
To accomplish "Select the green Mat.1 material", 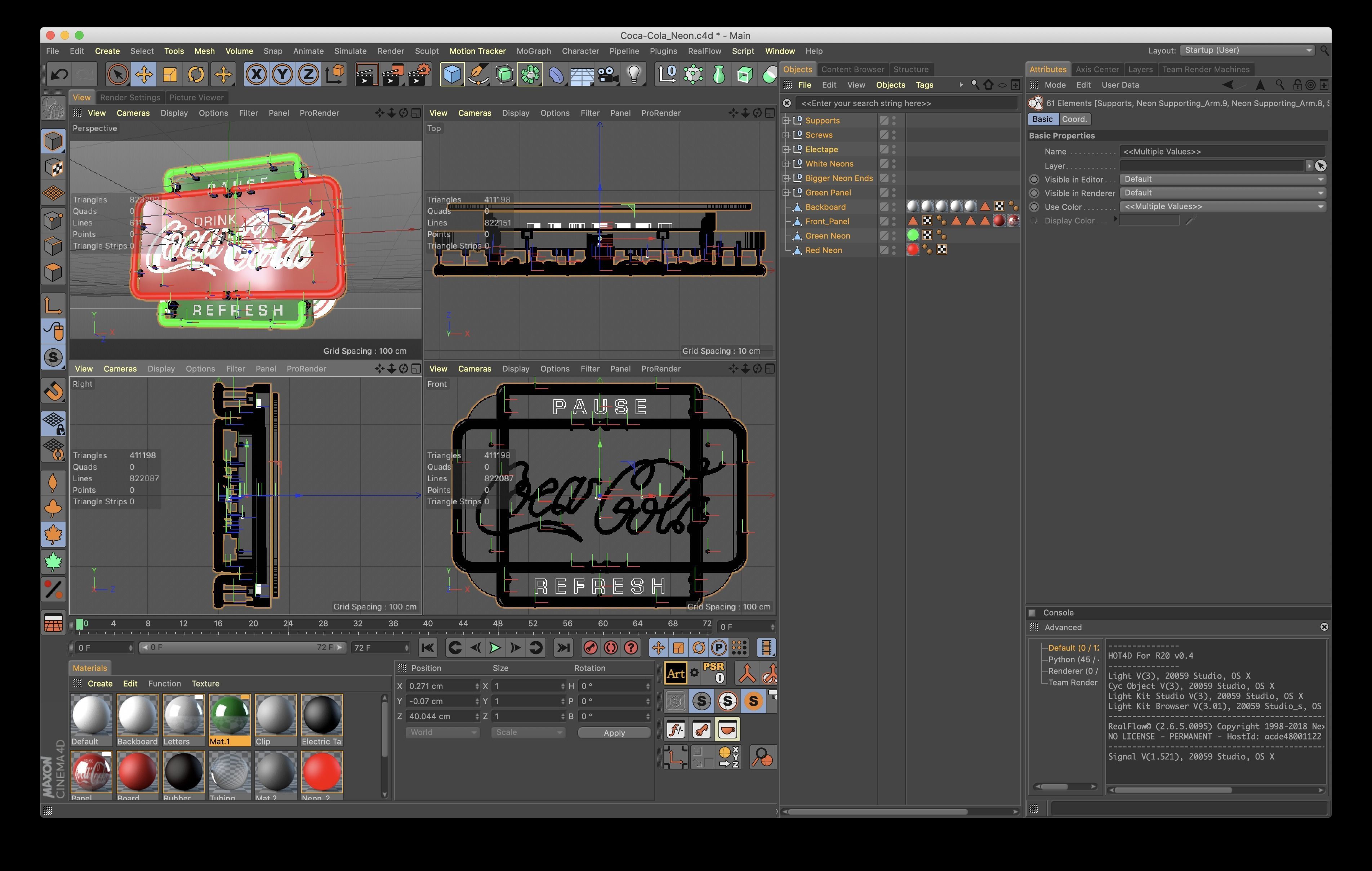I will point(229,719).
